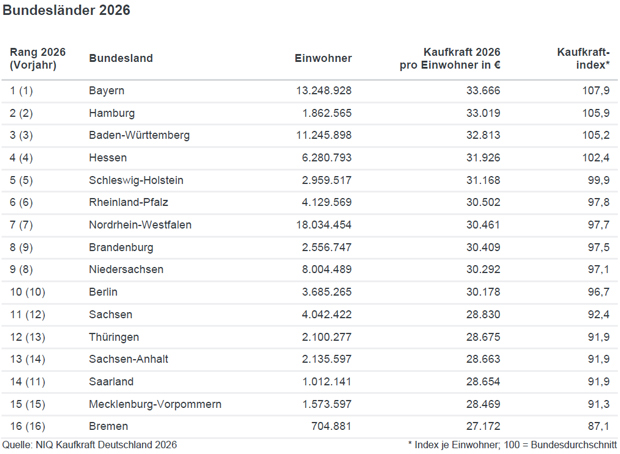Click the Einwohner column header
The height and width of the screenshot is (454, 620).
tap(323, 58)
